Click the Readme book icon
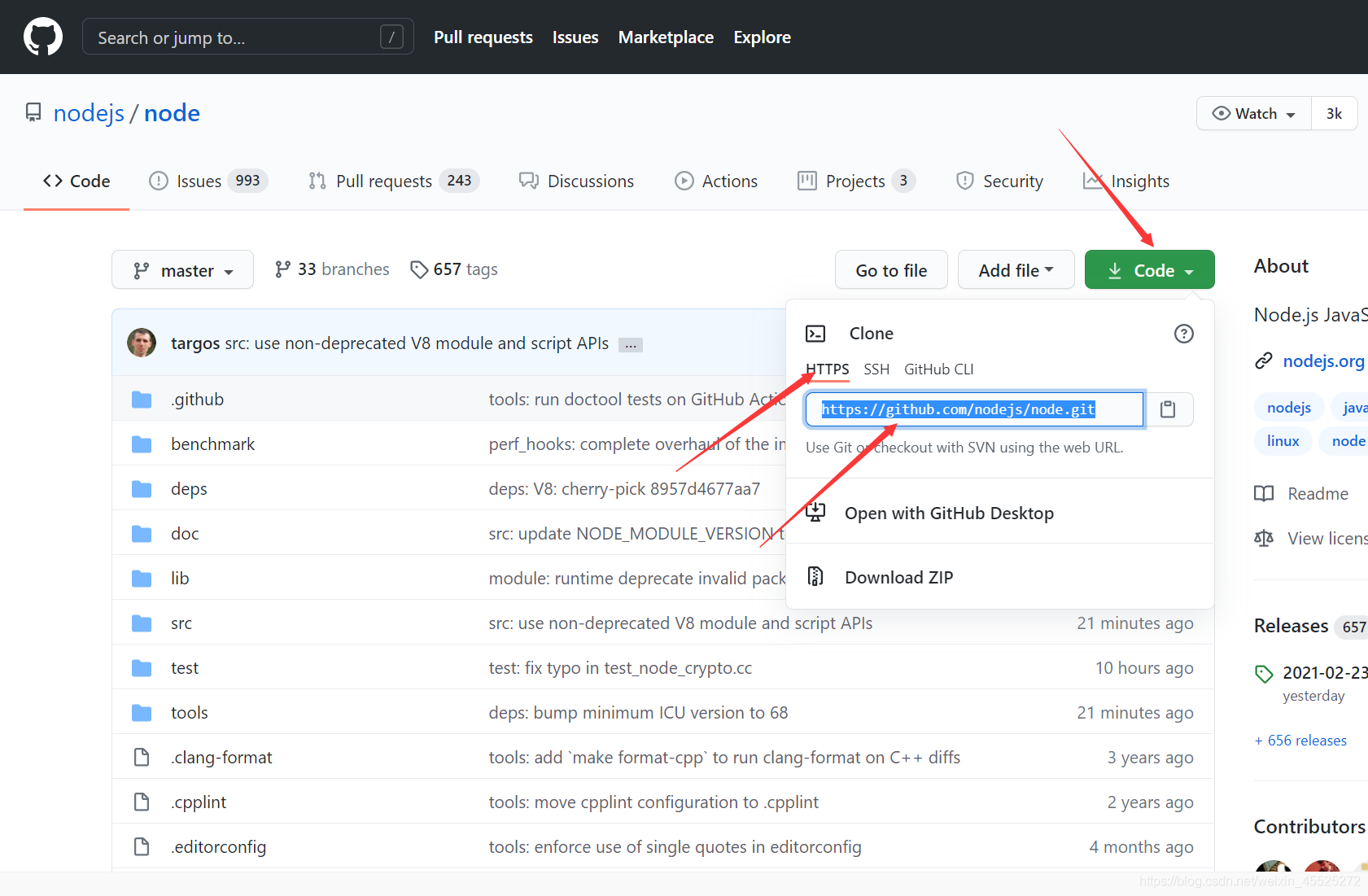 coord(1264,493)
